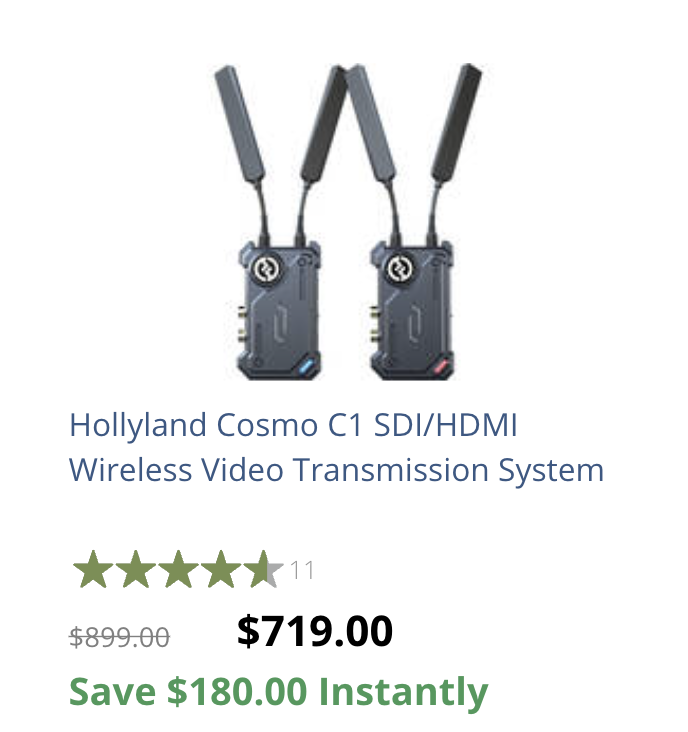Click the round logo dial on right unit
688x732 pixels.
point(401,269)
